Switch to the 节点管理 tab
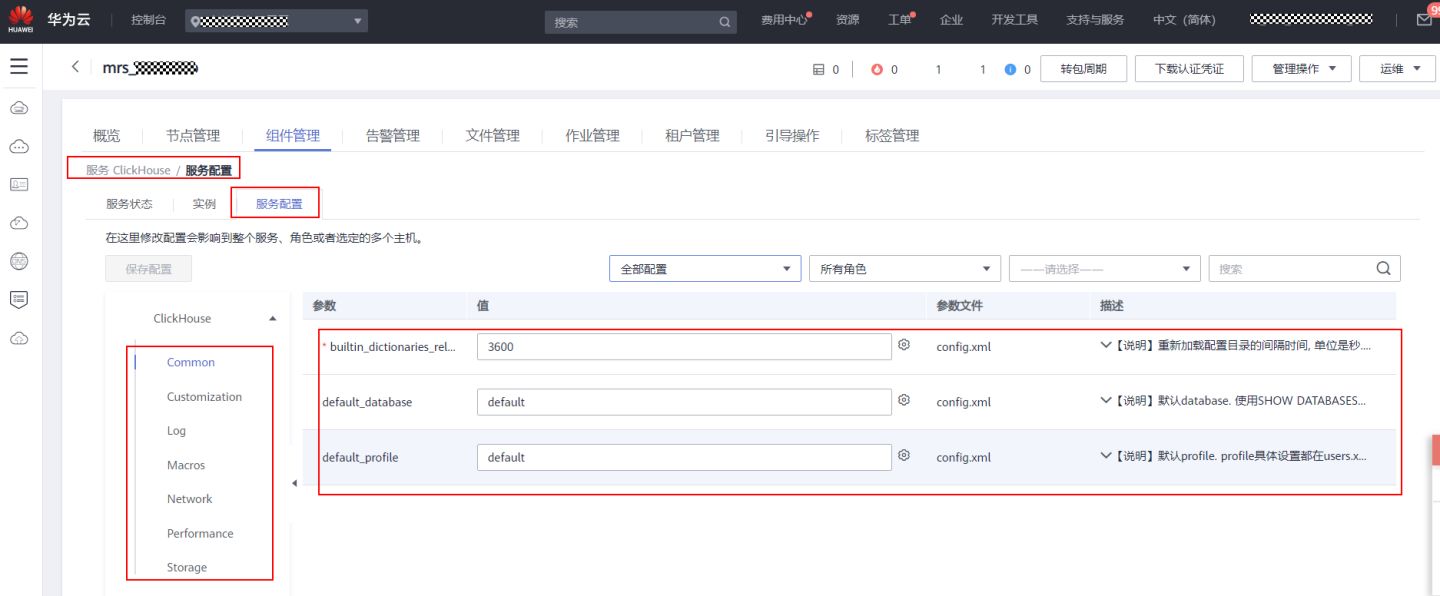The width and height of the screenshot is (1440, 596). click(x=193, y=135)
